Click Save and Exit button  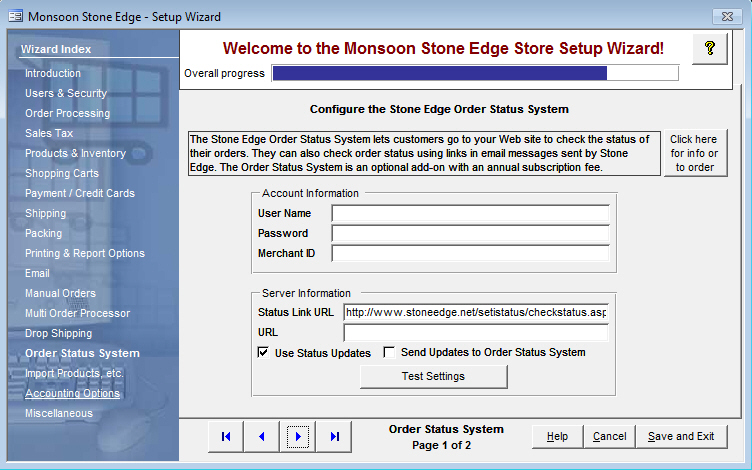pyautogui.click(x=681, y=436)
